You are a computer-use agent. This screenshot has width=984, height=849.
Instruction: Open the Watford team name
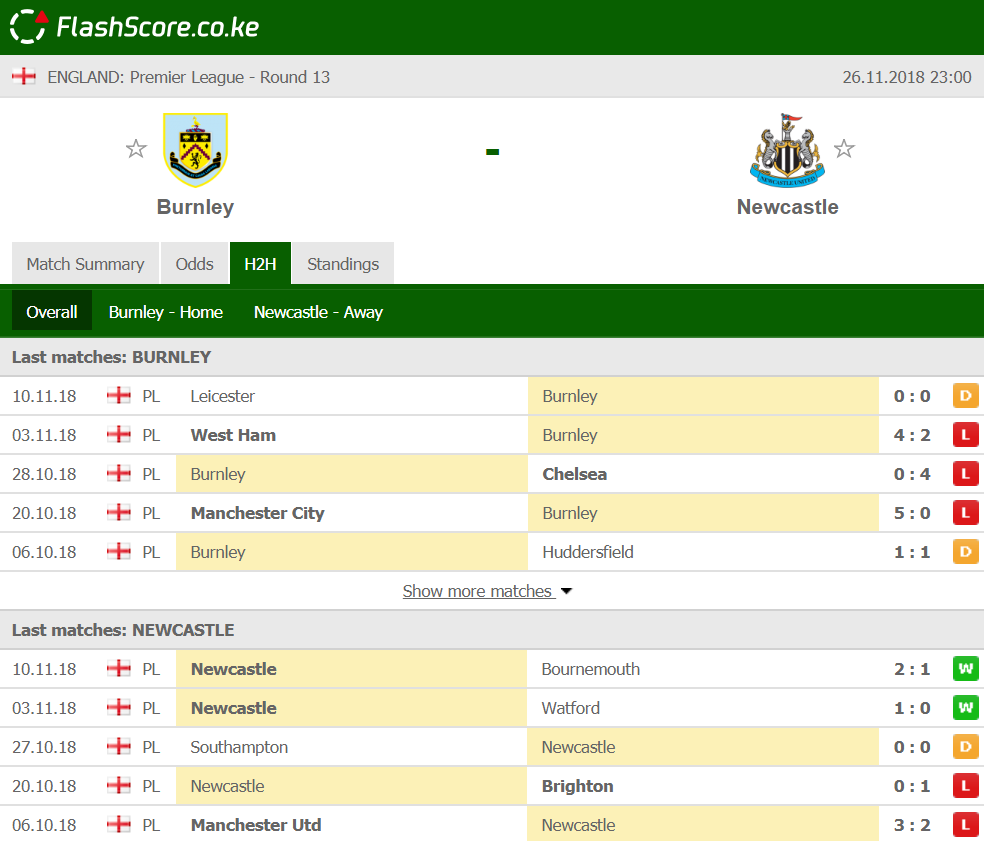pos(570,708)
